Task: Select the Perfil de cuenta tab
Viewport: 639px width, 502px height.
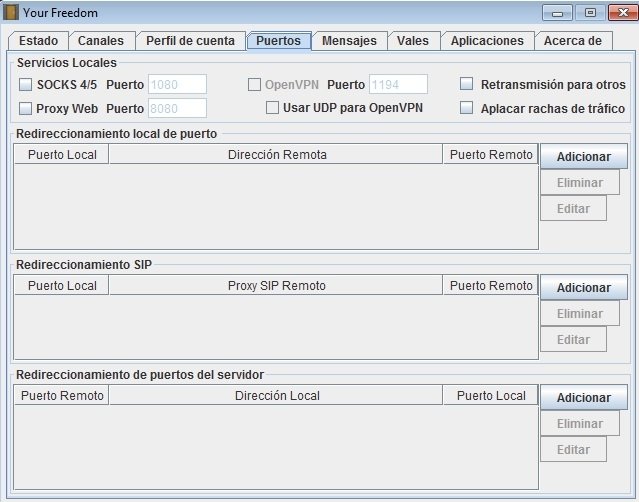Action: tap(190, 41)
